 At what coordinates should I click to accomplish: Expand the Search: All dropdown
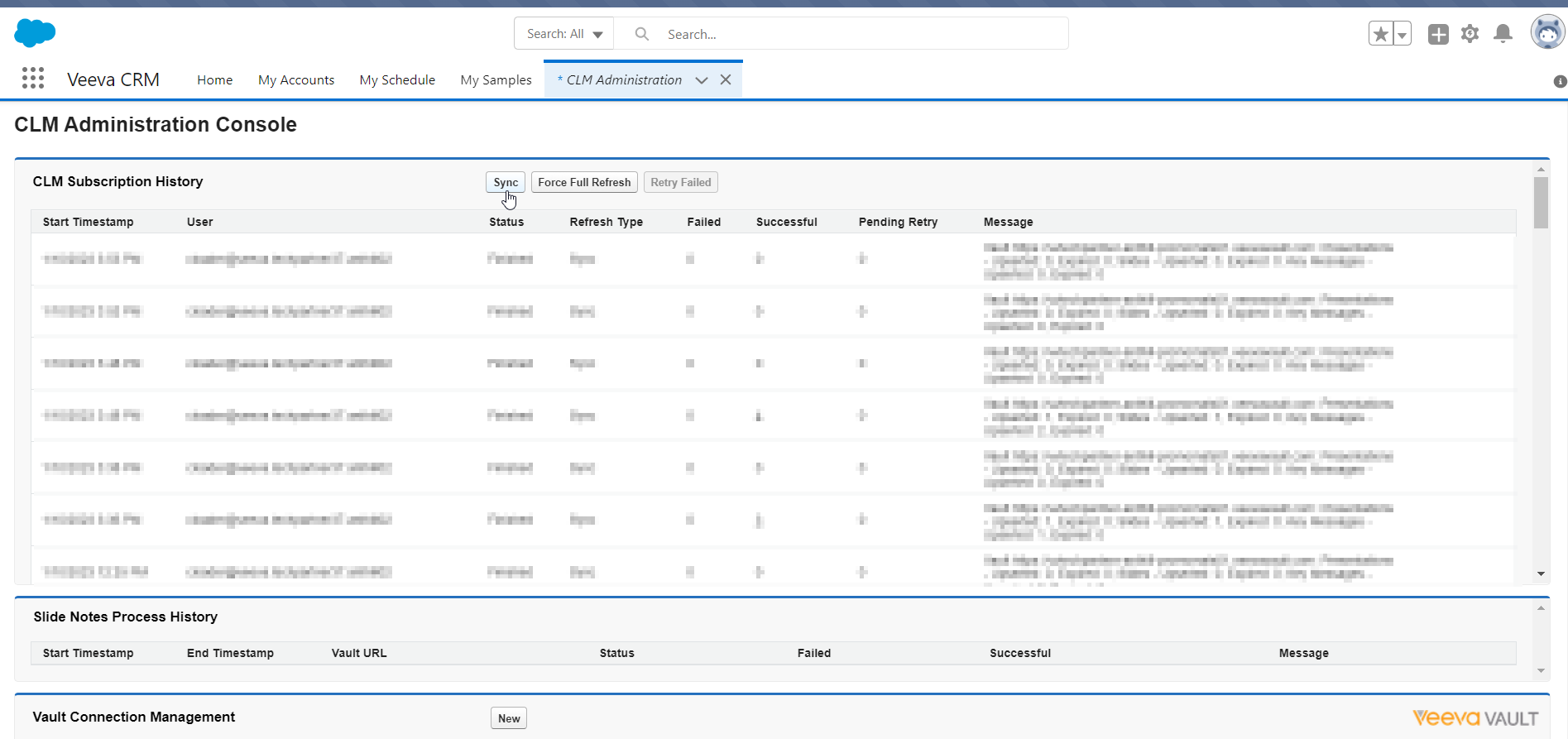pyautogui.click(x=564, y=34)
